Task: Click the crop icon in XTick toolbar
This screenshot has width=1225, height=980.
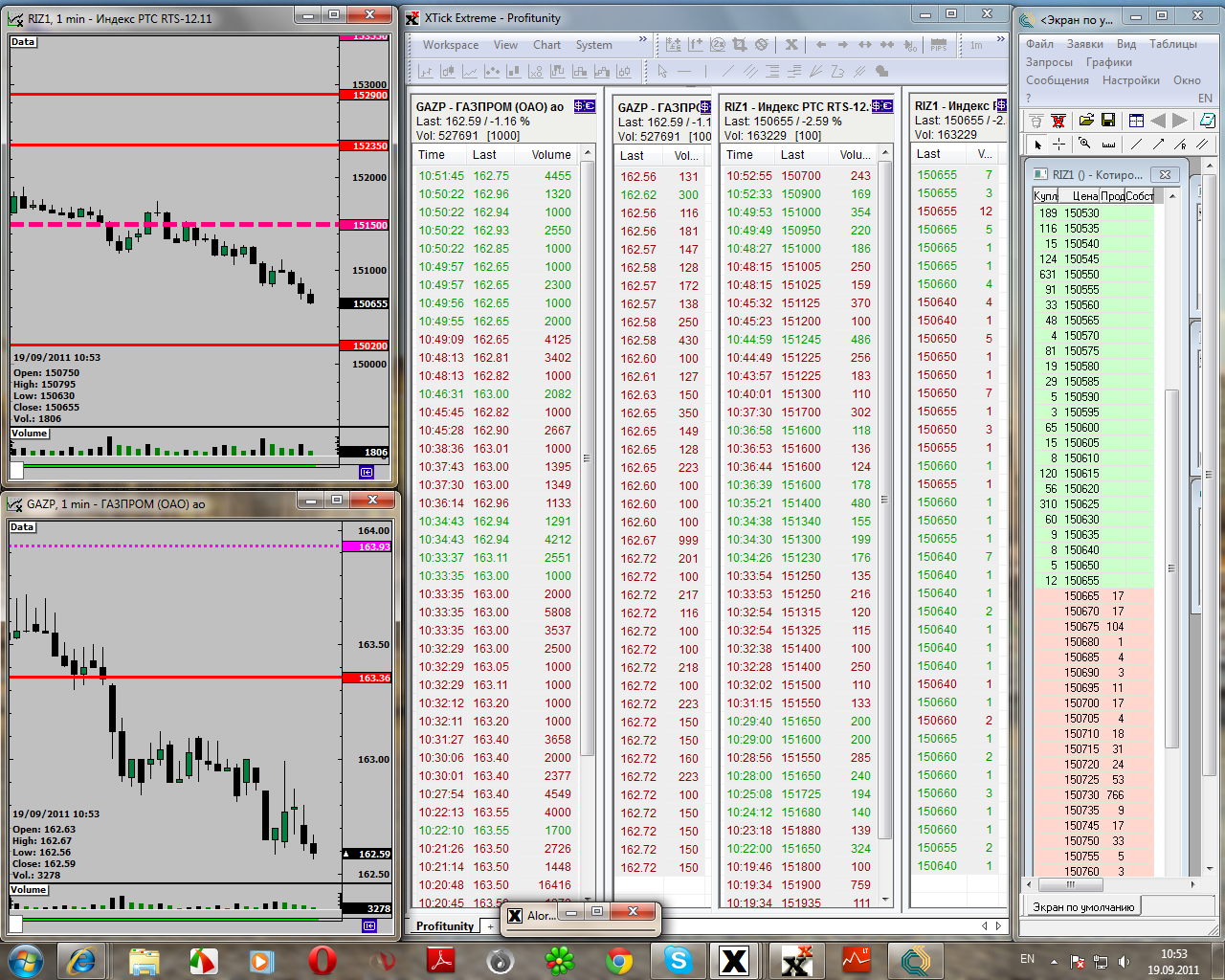Action: tap(740, 45)
